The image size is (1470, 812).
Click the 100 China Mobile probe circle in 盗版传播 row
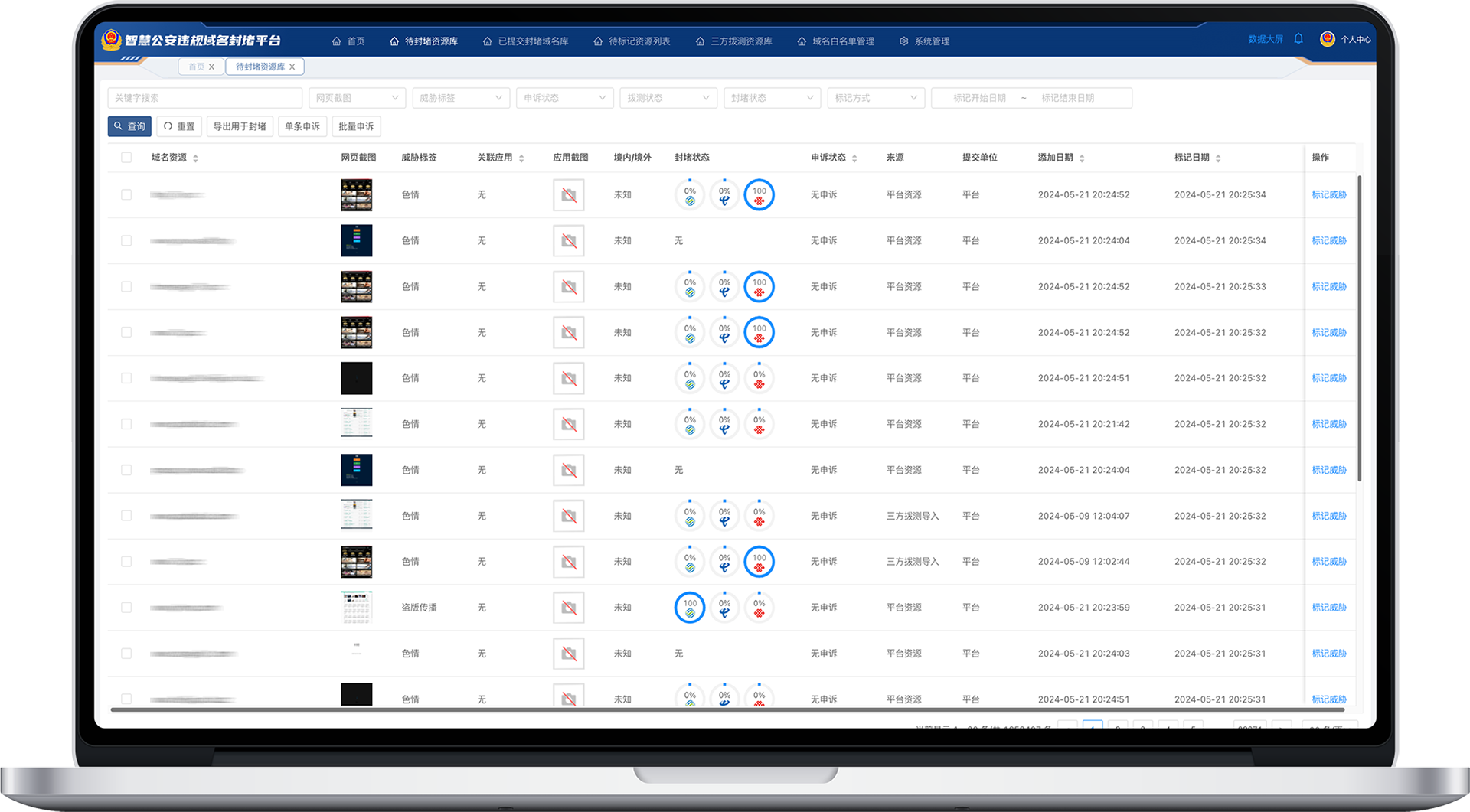690,608
